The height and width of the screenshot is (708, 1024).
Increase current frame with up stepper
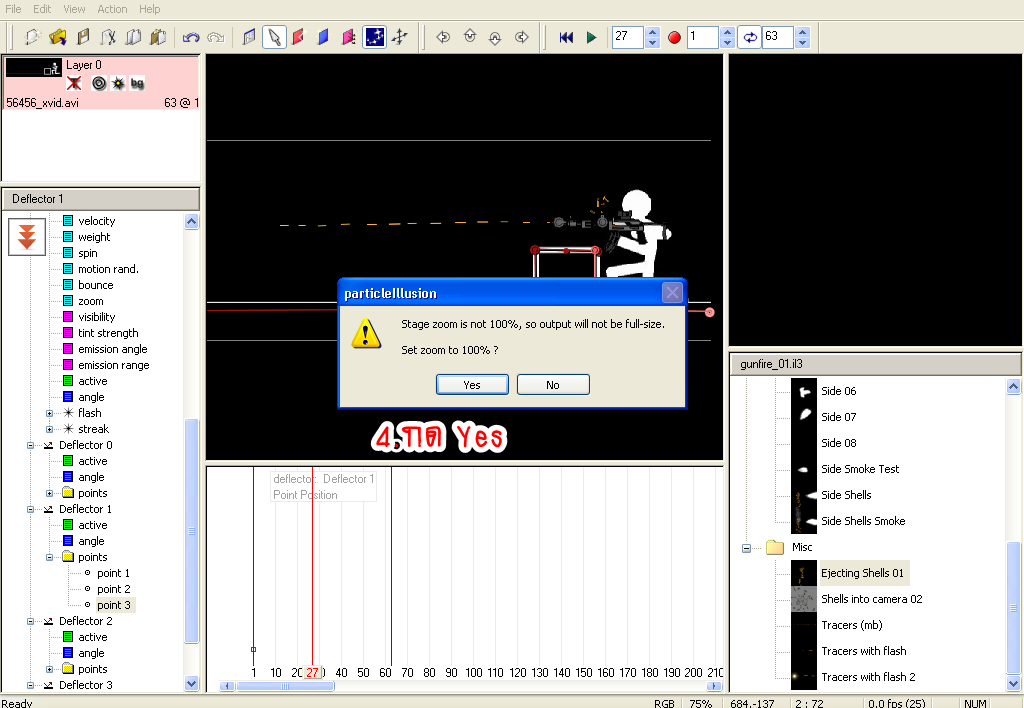(x=652, y=31)
